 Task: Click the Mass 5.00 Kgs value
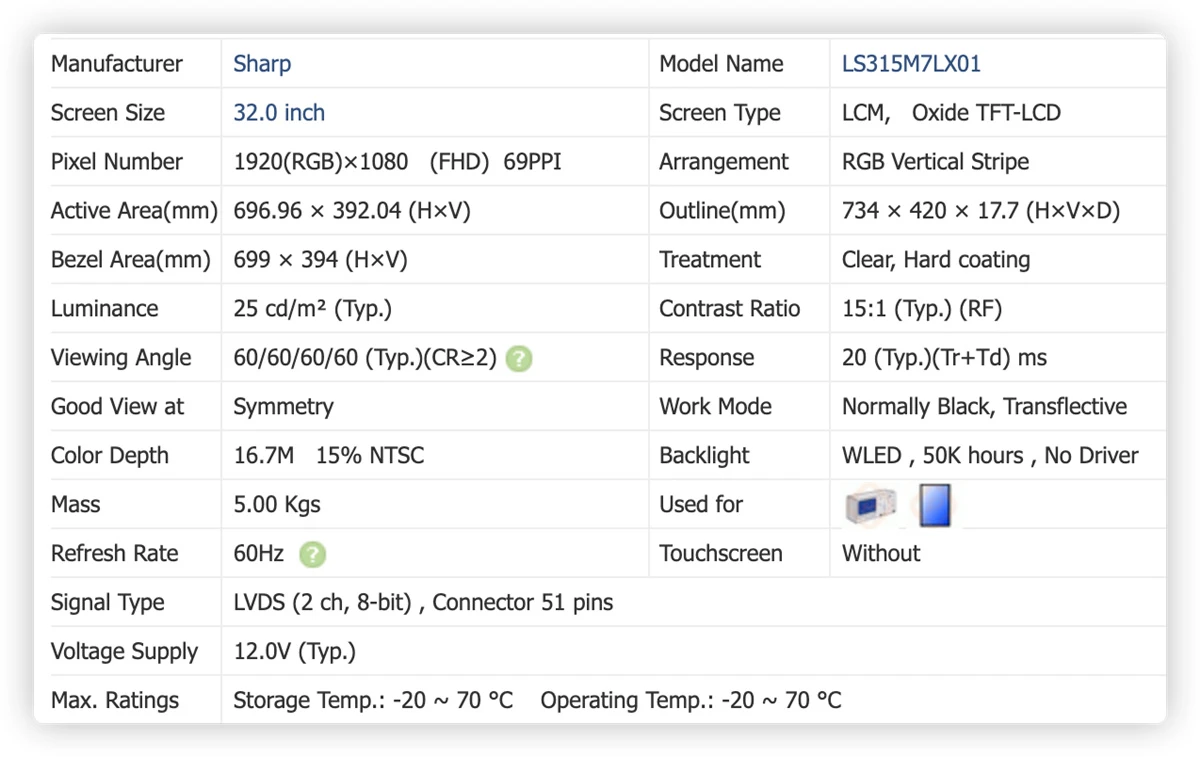click(x=277, y=505)
